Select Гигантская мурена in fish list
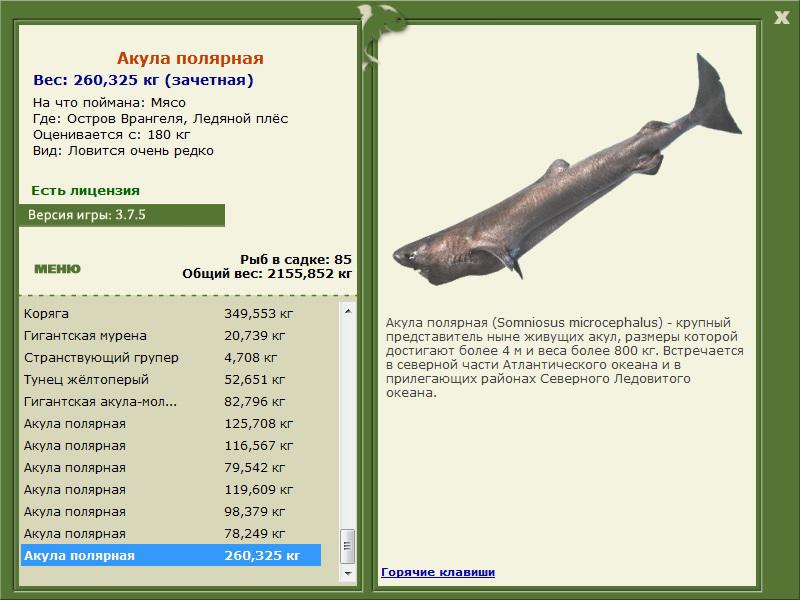Image resolution: width=800 pixels, height=600 pixels. (x=171, y=335)
